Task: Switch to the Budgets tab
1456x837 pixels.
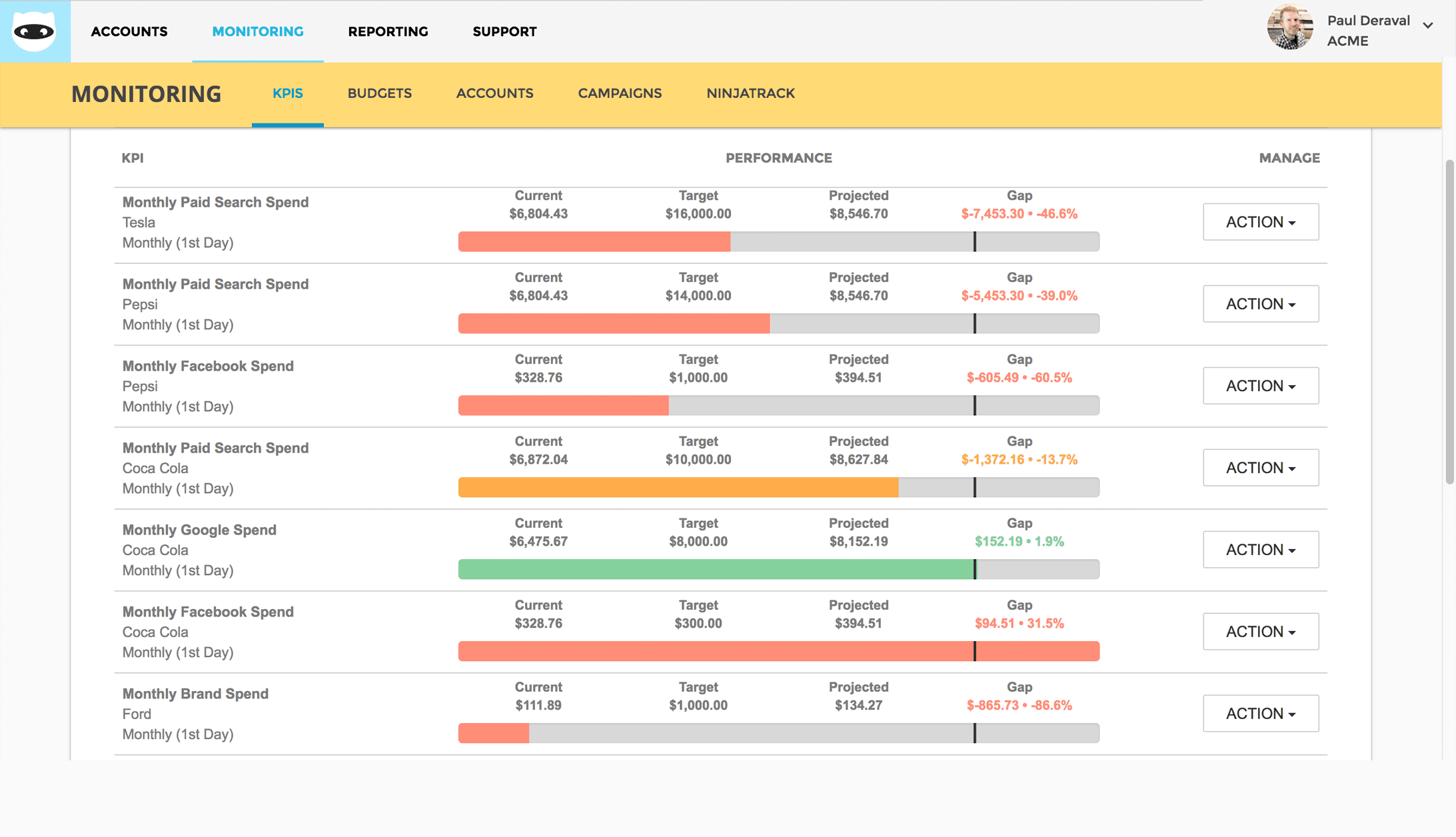Action: [380, 93]
